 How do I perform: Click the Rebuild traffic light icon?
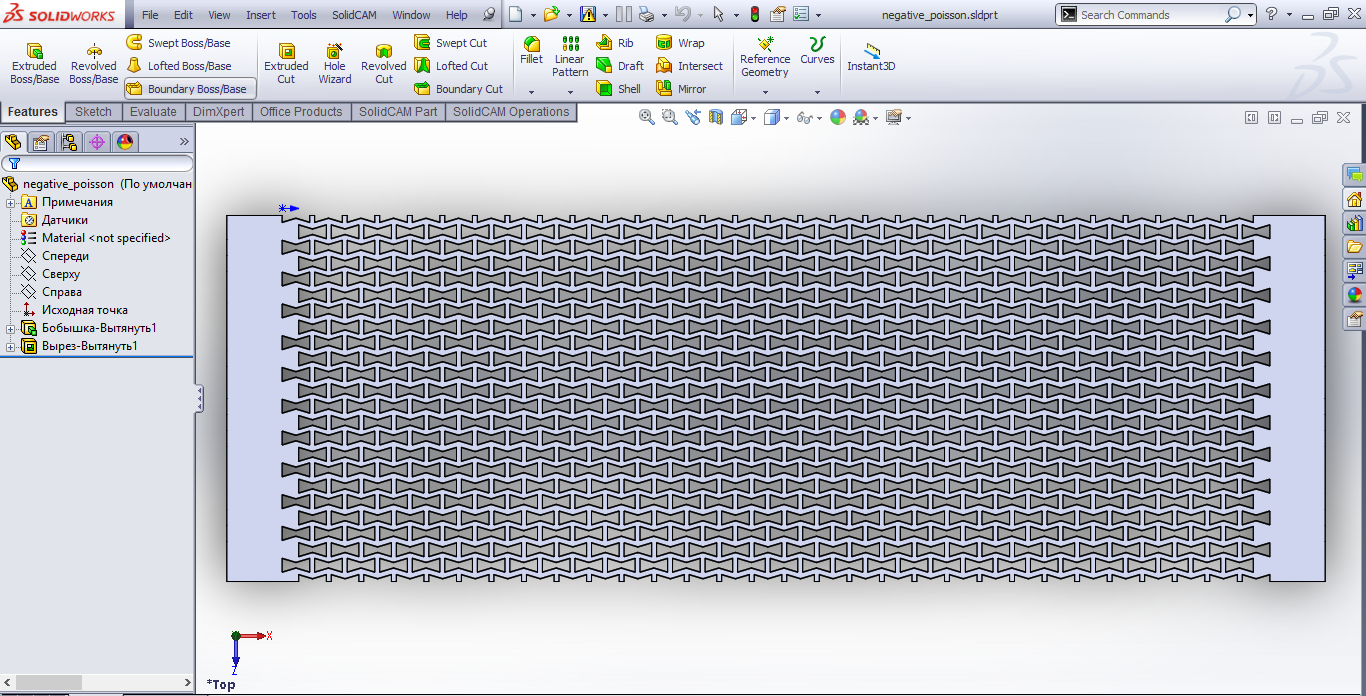(x=754, y=14)
